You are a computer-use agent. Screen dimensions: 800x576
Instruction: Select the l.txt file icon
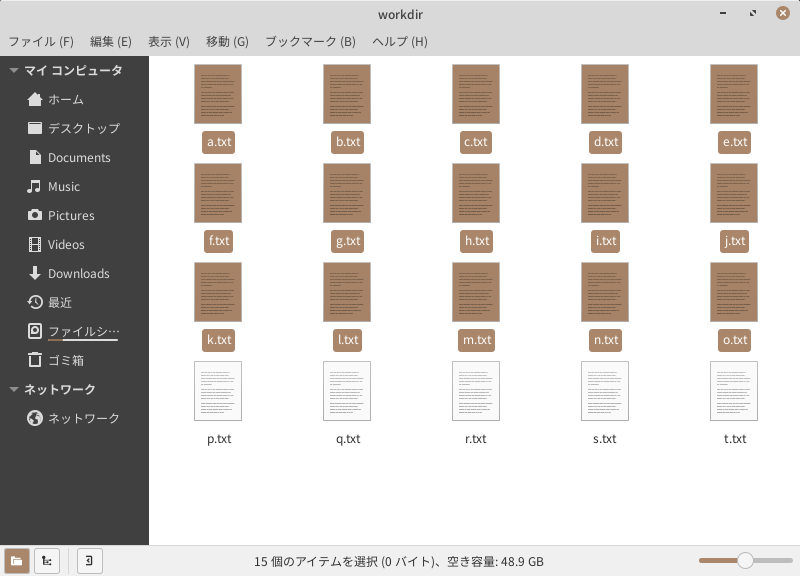click(347, 292)
